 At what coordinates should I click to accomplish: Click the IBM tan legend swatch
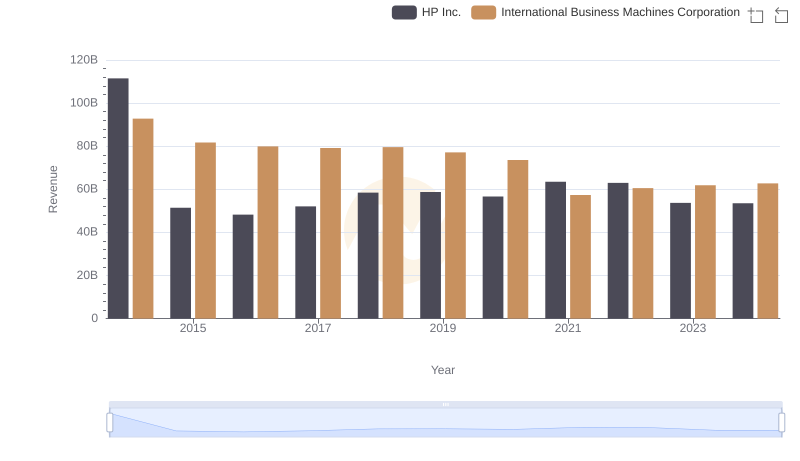pos(483,12)
